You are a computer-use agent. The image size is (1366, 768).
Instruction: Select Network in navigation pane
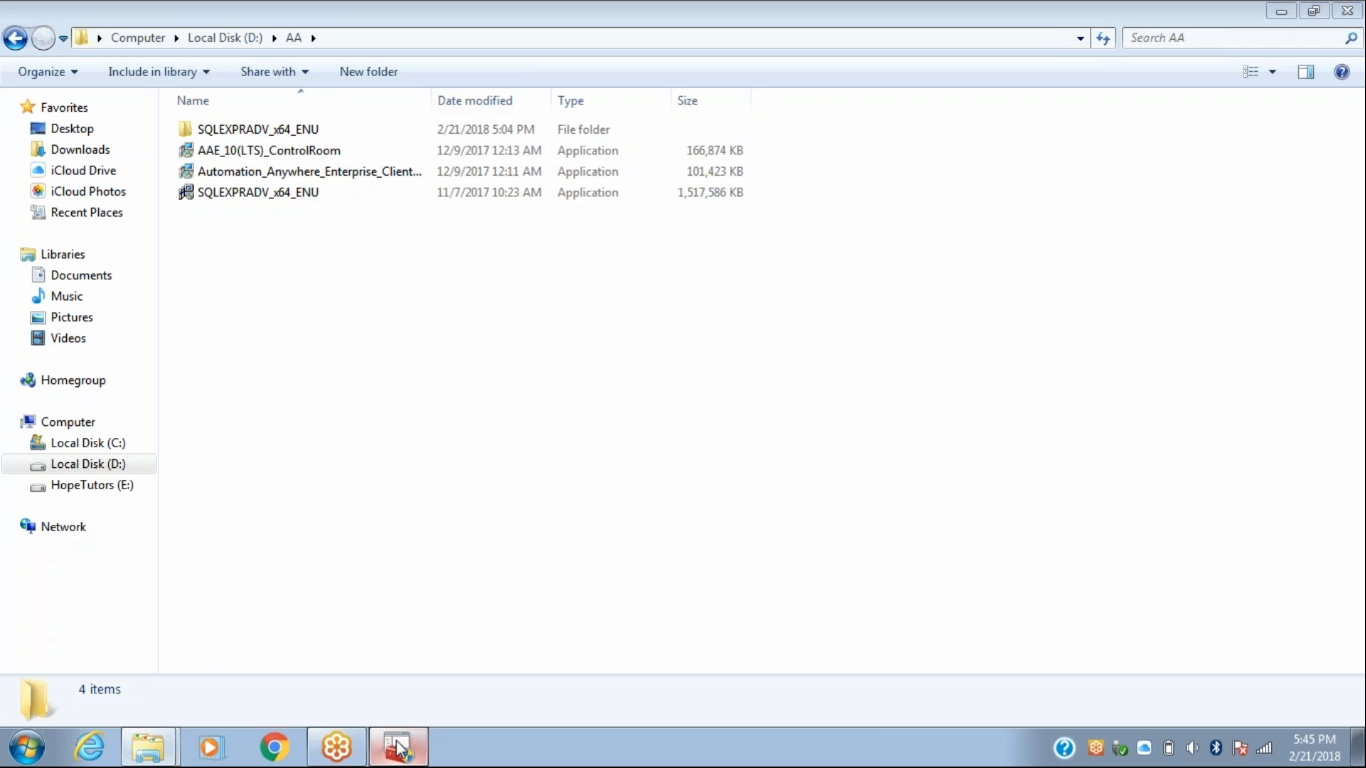pos(63,528)
